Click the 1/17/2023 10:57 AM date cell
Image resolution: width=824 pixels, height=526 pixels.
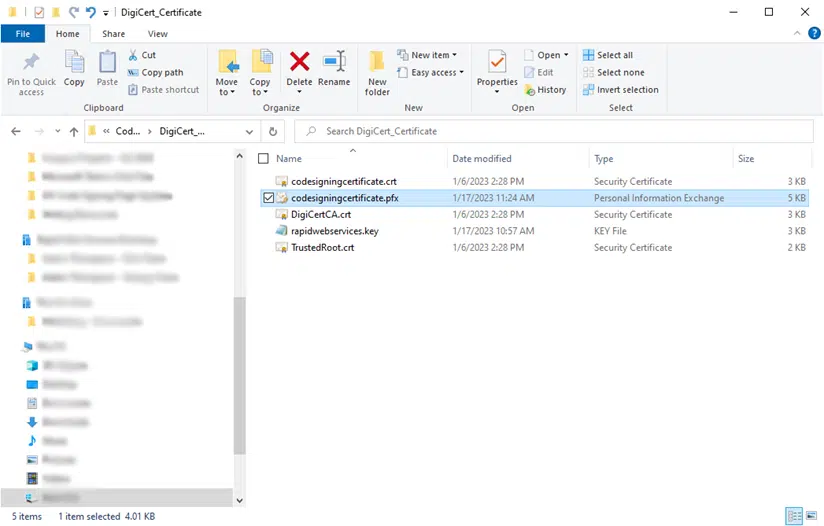[x=493, y=231]
